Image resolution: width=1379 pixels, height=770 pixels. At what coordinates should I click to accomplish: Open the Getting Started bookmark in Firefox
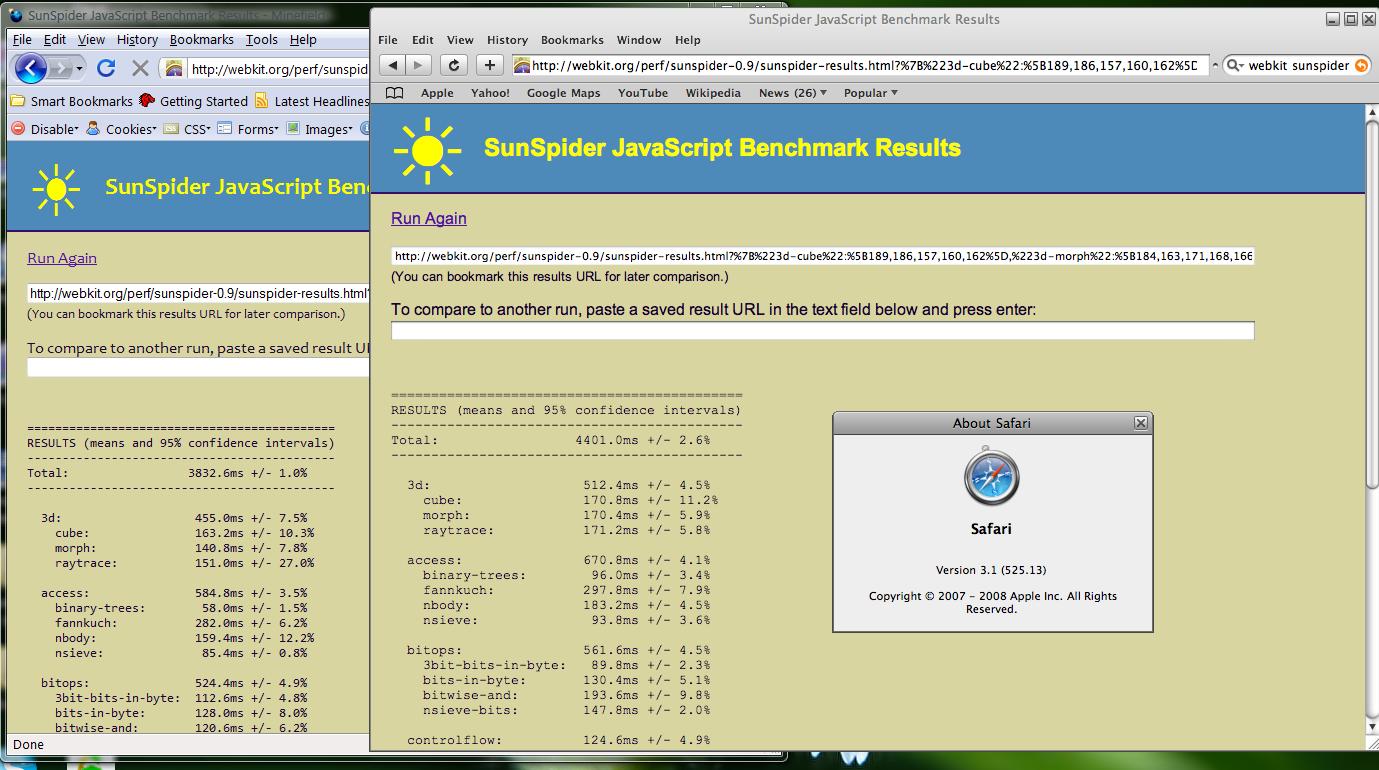(x=193, y=101)
